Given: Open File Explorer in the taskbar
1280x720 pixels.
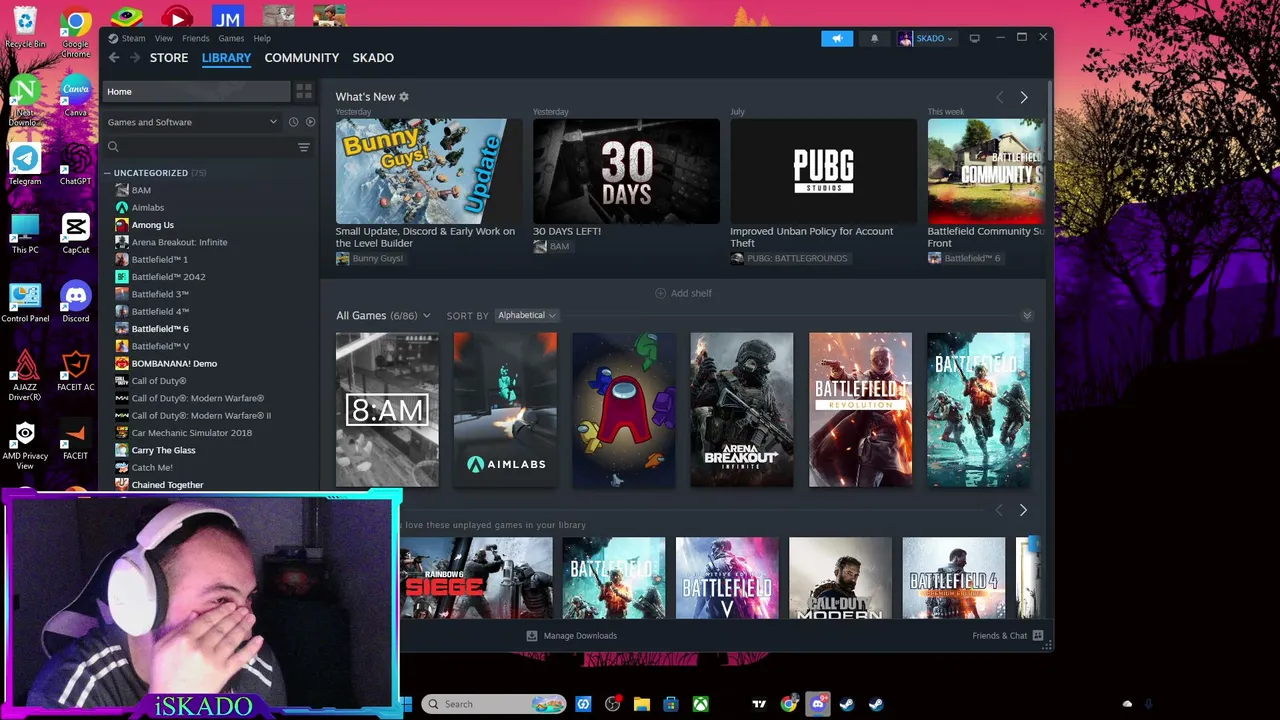Looking at the screenshot, I should pos(642,704).
